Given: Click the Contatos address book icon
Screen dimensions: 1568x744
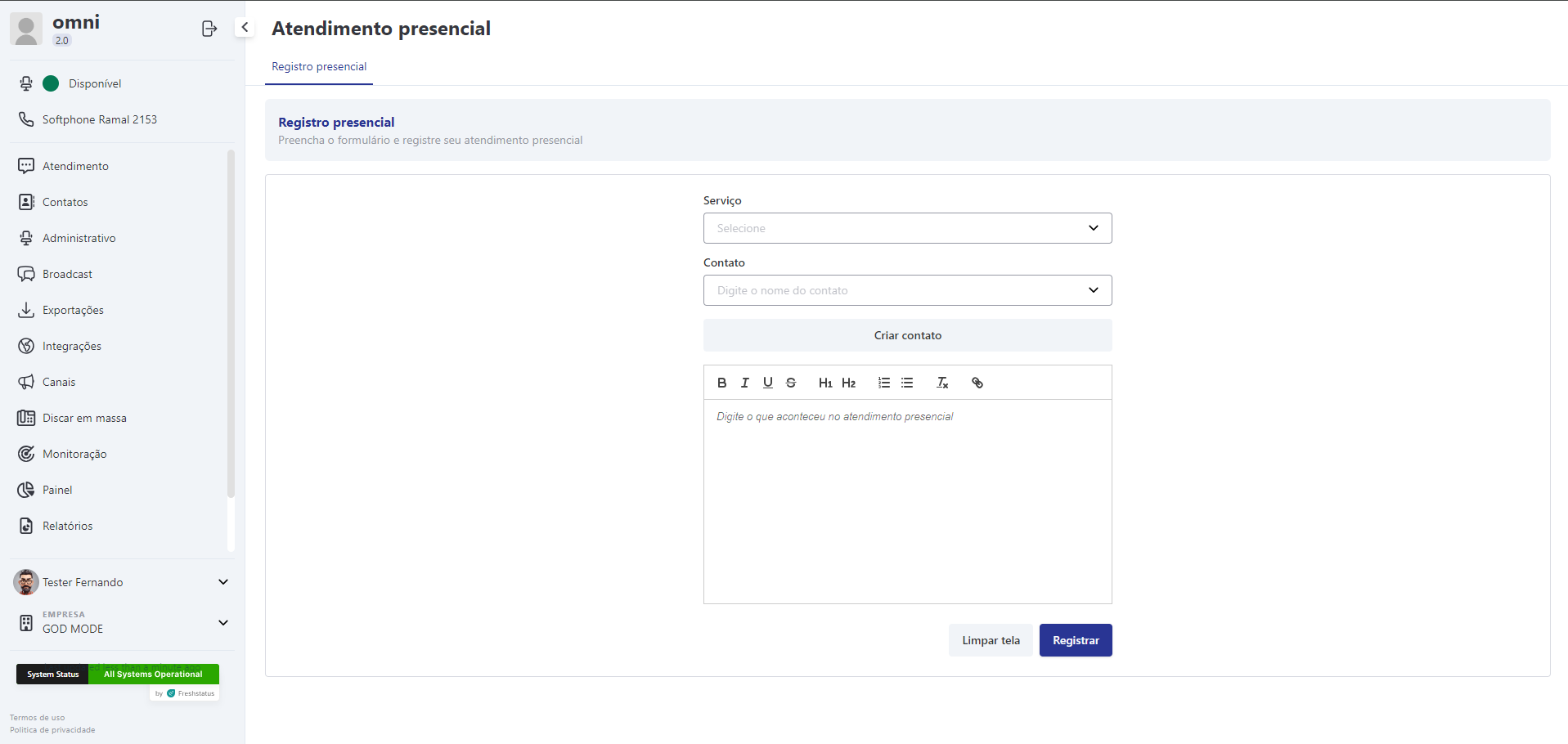Looking at the screenshot, I should [x=26, y=202].
